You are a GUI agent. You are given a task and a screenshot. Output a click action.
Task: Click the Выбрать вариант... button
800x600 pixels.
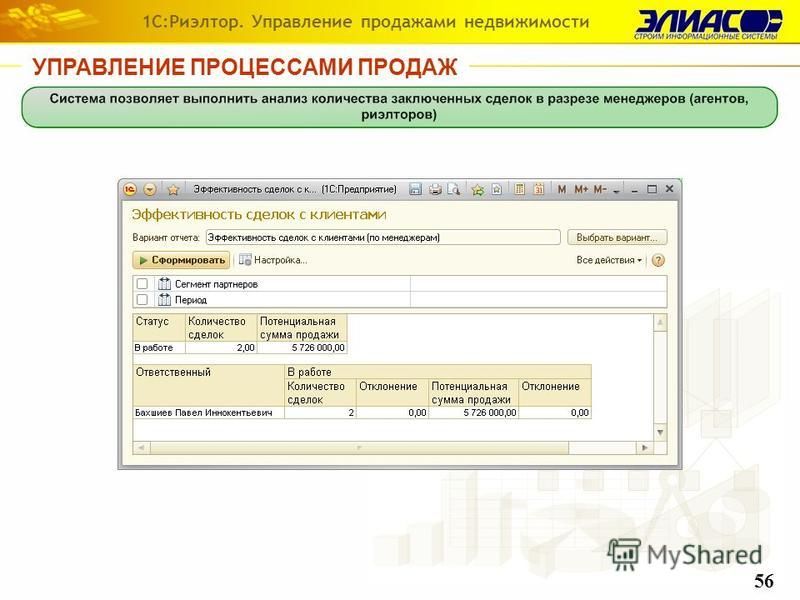(x=617, y=237)
